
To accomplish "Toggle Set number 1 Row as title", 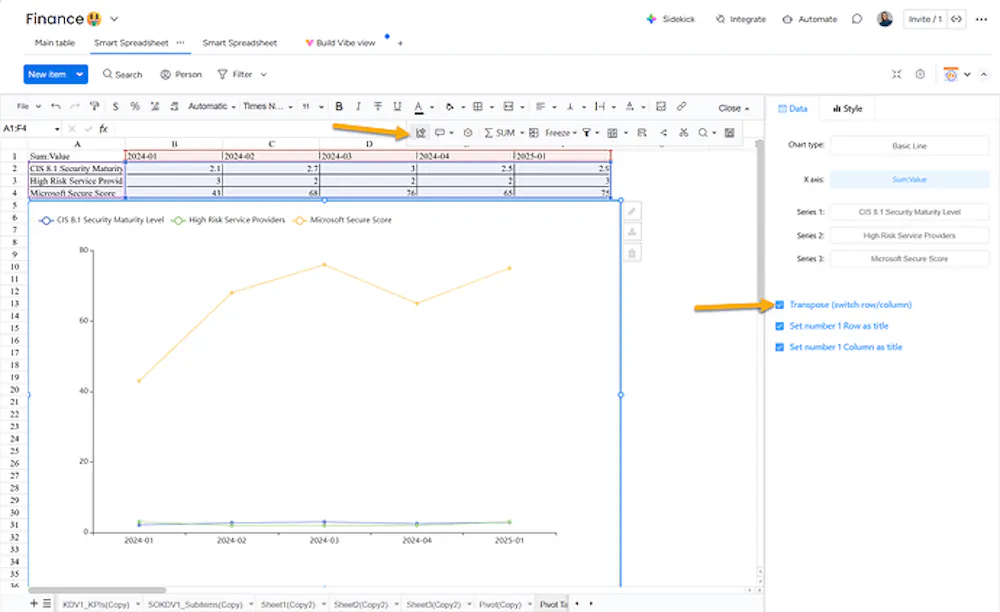I will click(780, 326).
